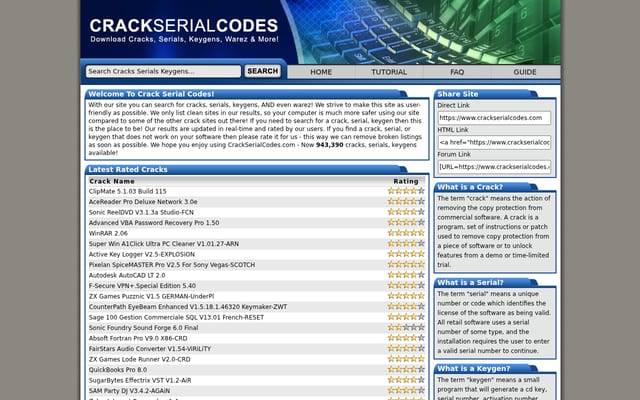Open Sage 100 Gestion Commerciale SQL listing
This screenshot has width=640, height=400.
pos(176,318)
